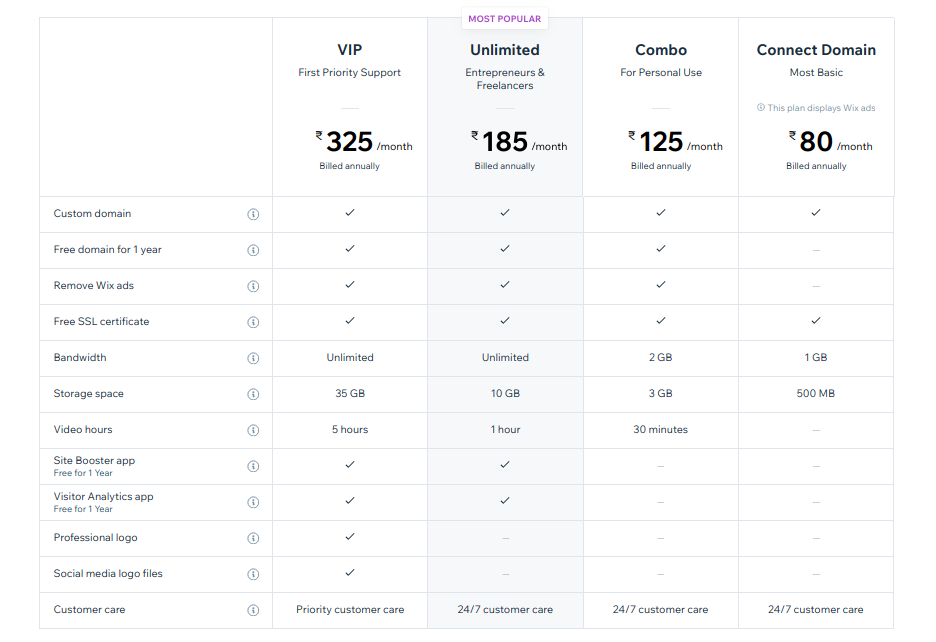This screenshot has height=642, width=936.
Task: Click the MOST POPULAR badge
Action: 504,18
